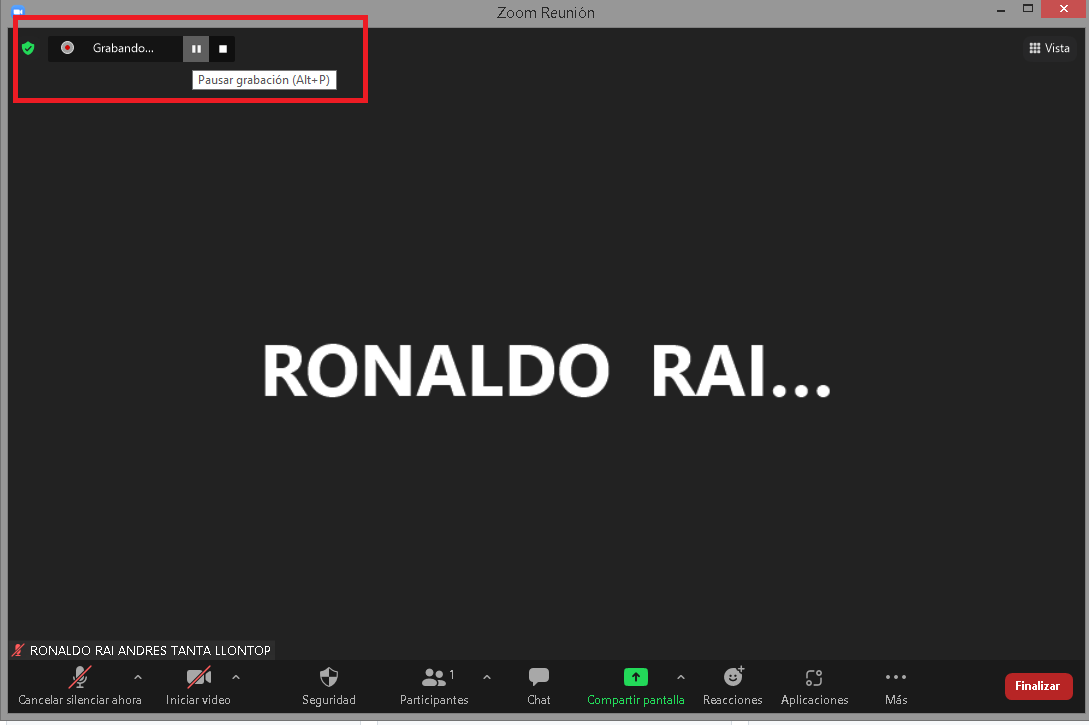This screenshot has width=1089, height=725.
Task: Expand participant options with the Participantes chevron
Action: [x=487, y=678]
